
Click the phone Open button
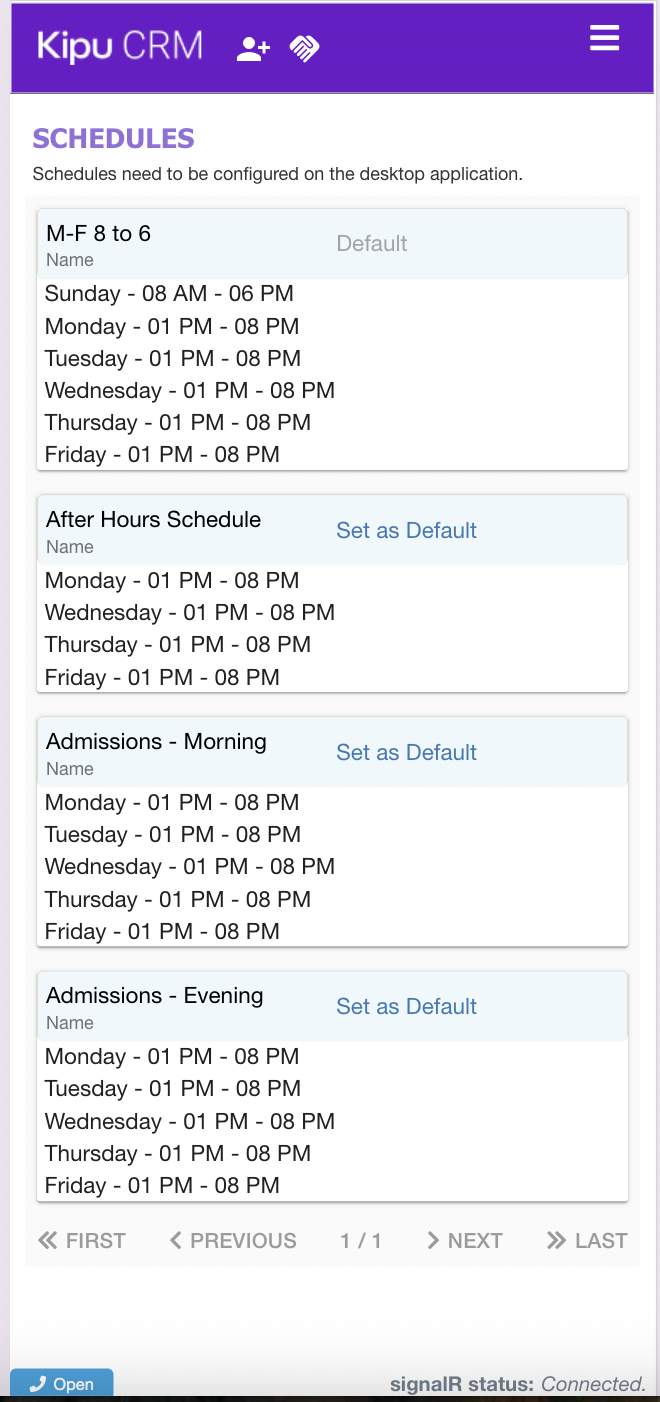point(62,1384)
